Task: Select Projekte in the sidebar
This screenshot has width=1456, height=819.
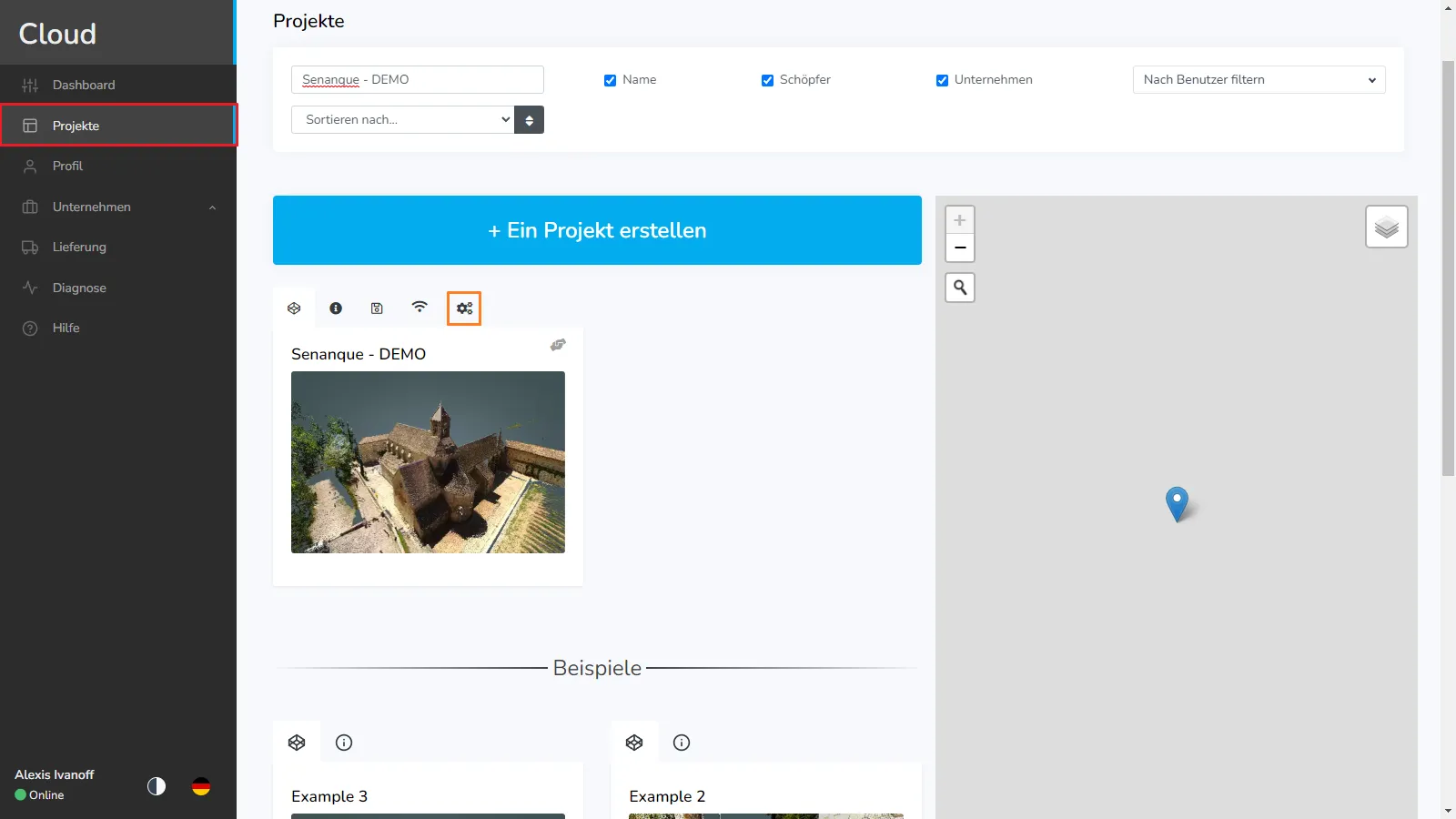Action: point(118,126)
